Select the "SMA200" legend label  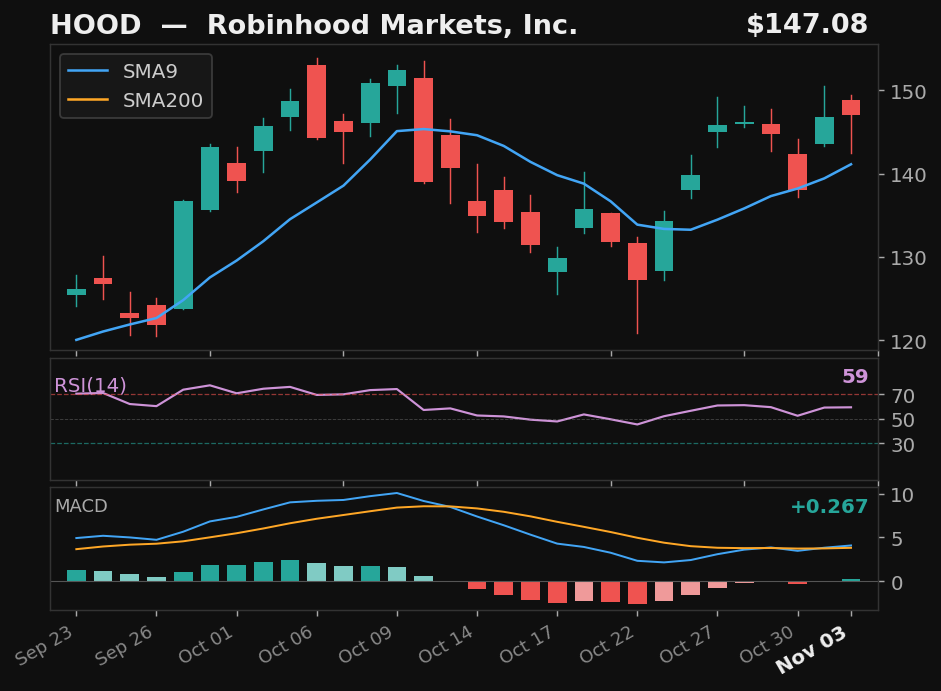(163, 100)
